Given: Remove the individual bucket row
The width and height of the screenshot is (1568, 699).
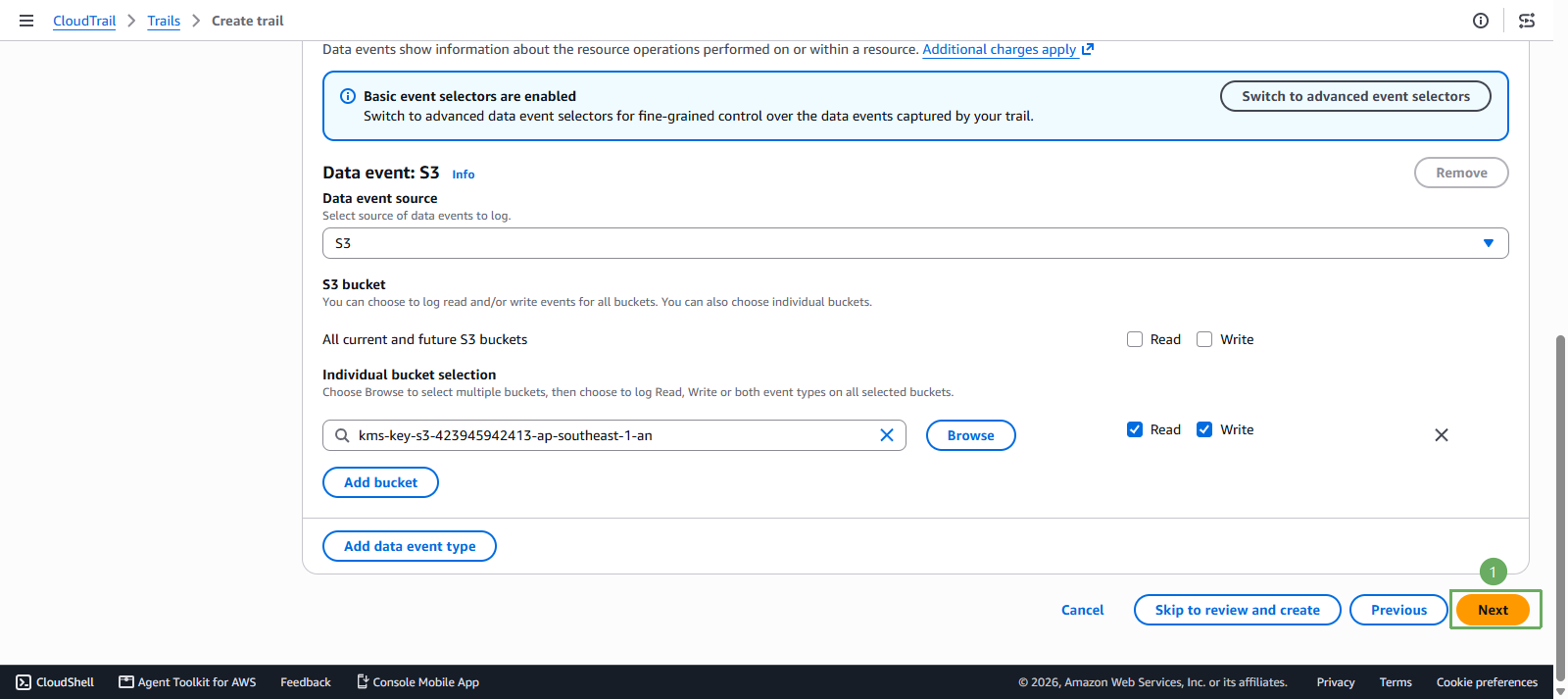Looking at the screenshot, I should coord(1442,435).
